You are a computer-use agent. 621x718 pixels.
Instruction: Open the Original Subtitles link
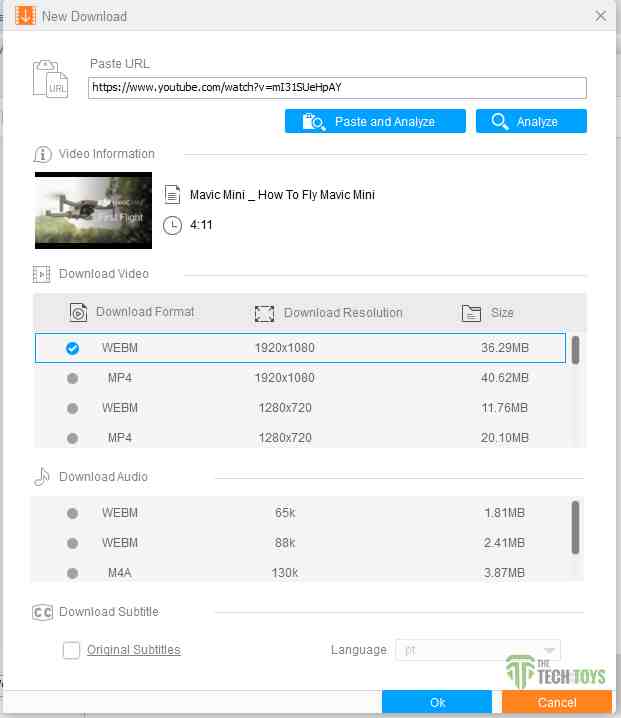(x=134, y=650)
